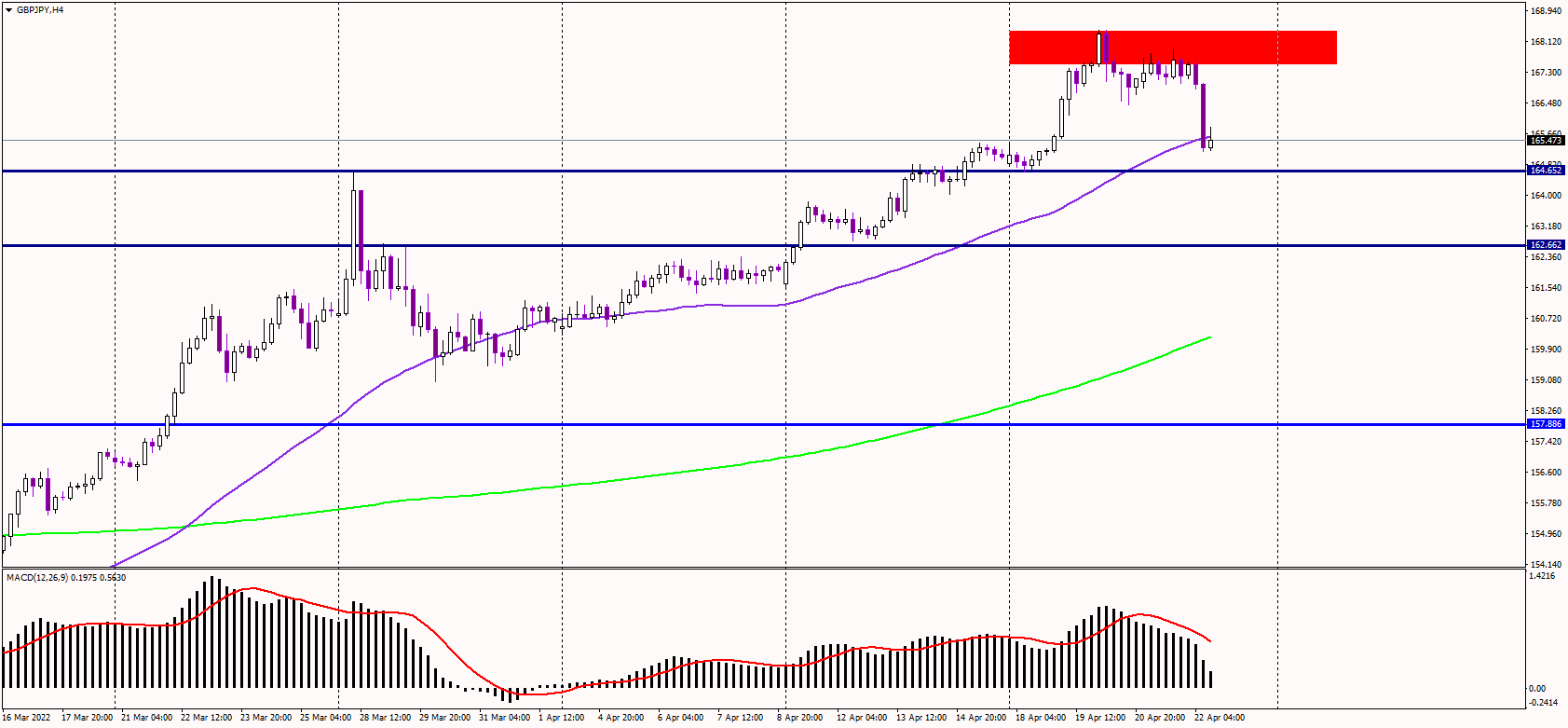
Task: Click the 7 Apr 12:00 time label
Action: tap(741, 718)
